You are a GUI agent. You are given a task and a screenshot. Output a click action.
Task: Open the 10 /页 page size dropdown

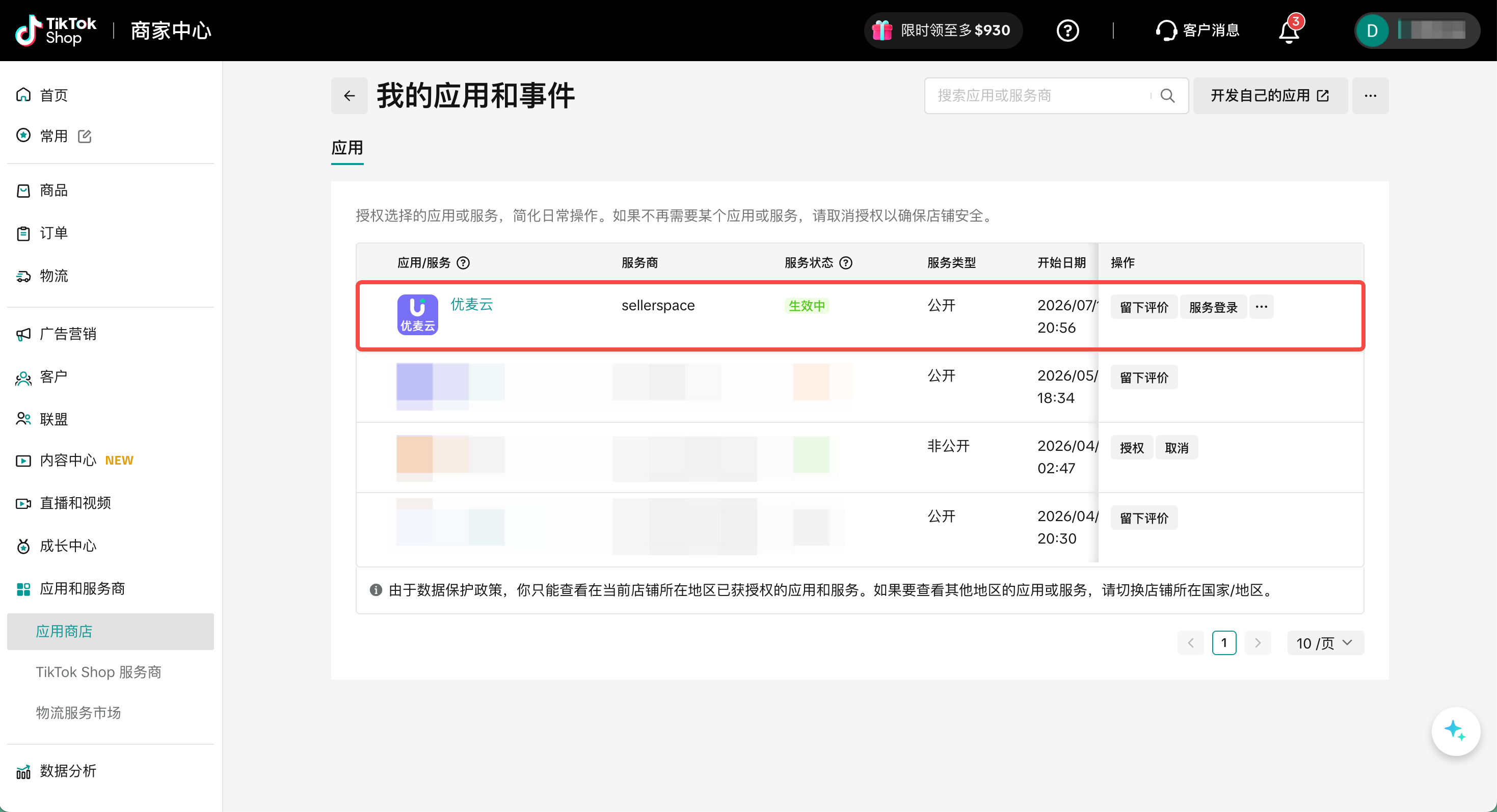pos(1326,643)
